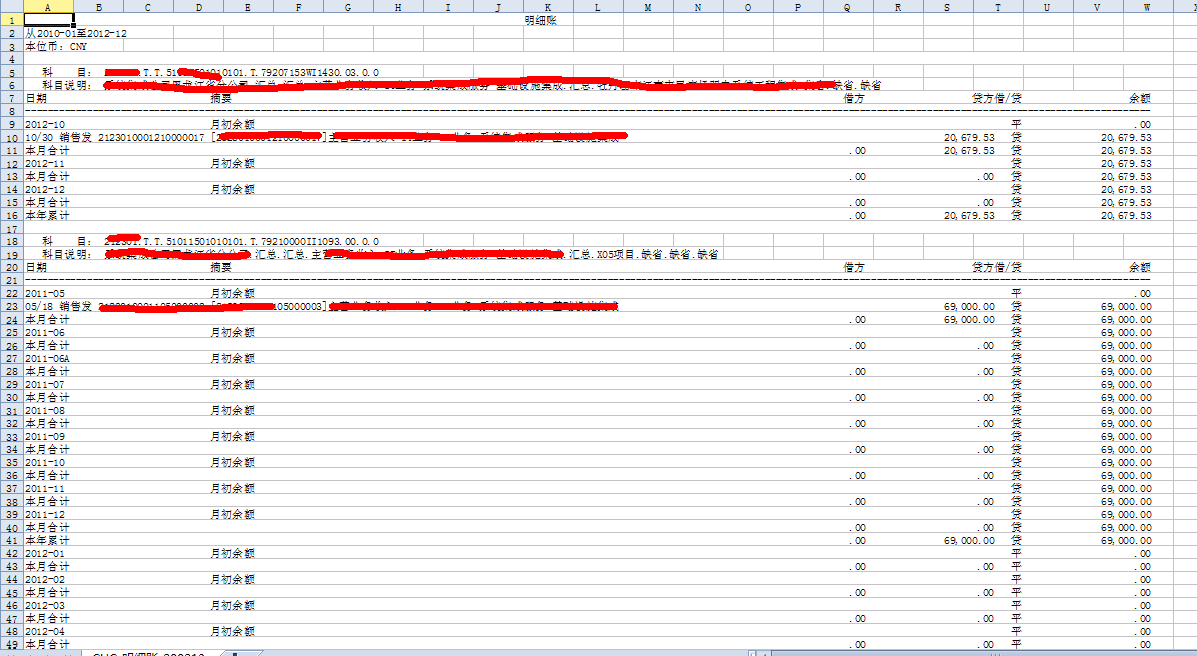
Task: Select column K header
Action: coord(547,7)
